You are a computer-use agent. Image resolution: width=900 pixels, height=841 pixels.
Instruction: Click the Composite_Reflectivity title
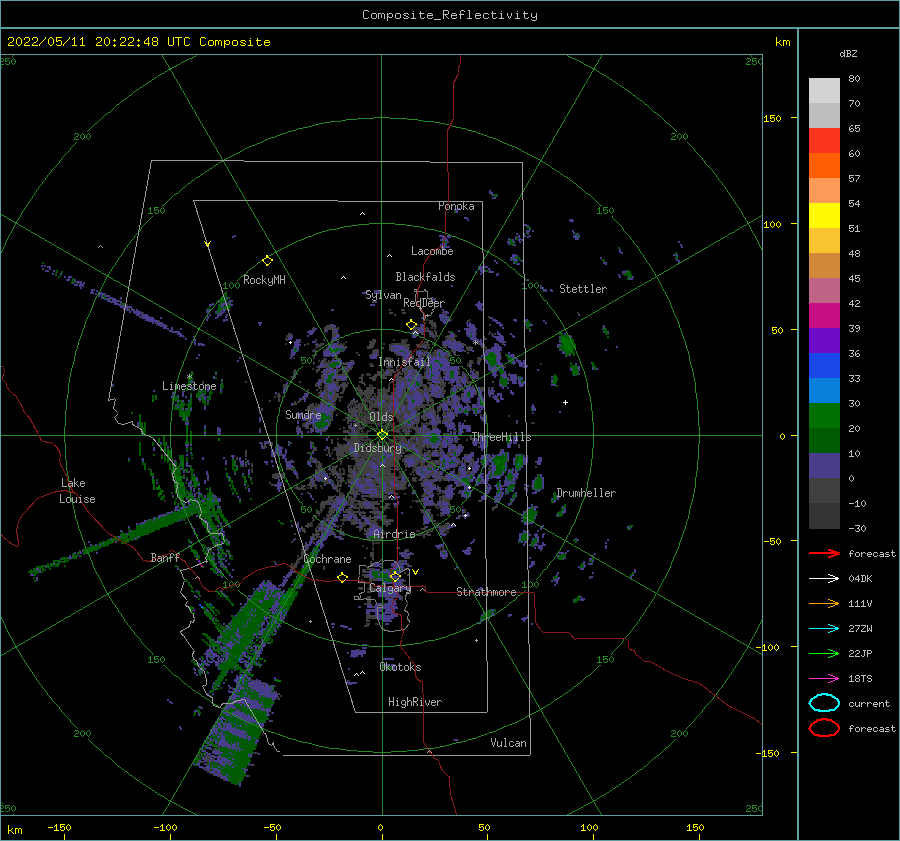pyautogui.click(x=450, y=15)
